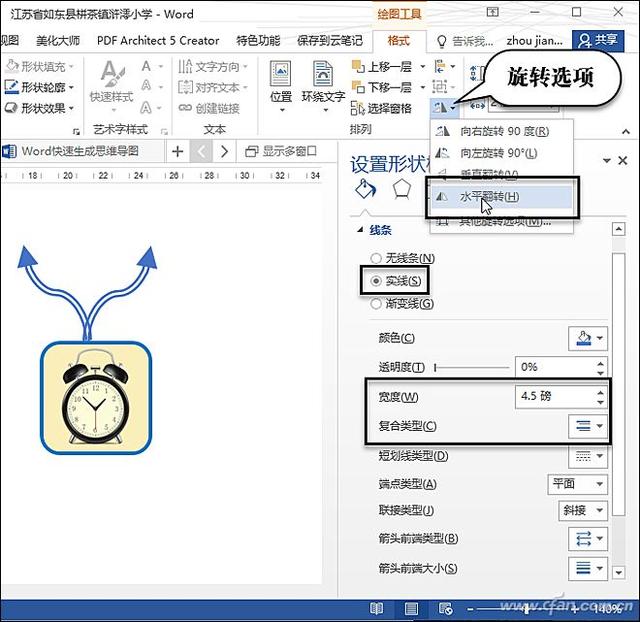Select the 实线 solid line option

pos(376,281)
